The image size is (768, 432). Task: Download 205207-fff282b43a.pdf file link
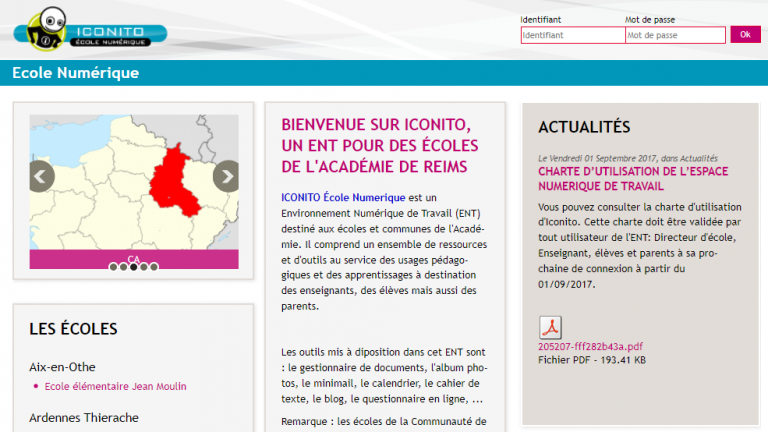point(590,346)
